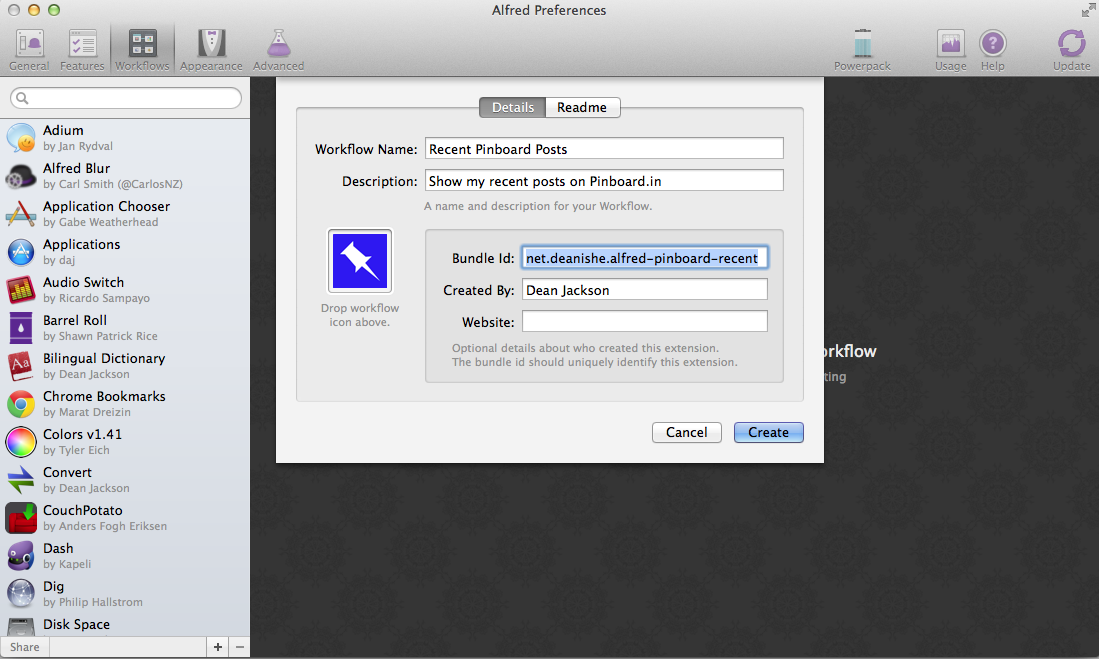Switch to the Details tab
The image size is (1099, 659).
click(512, 107)
